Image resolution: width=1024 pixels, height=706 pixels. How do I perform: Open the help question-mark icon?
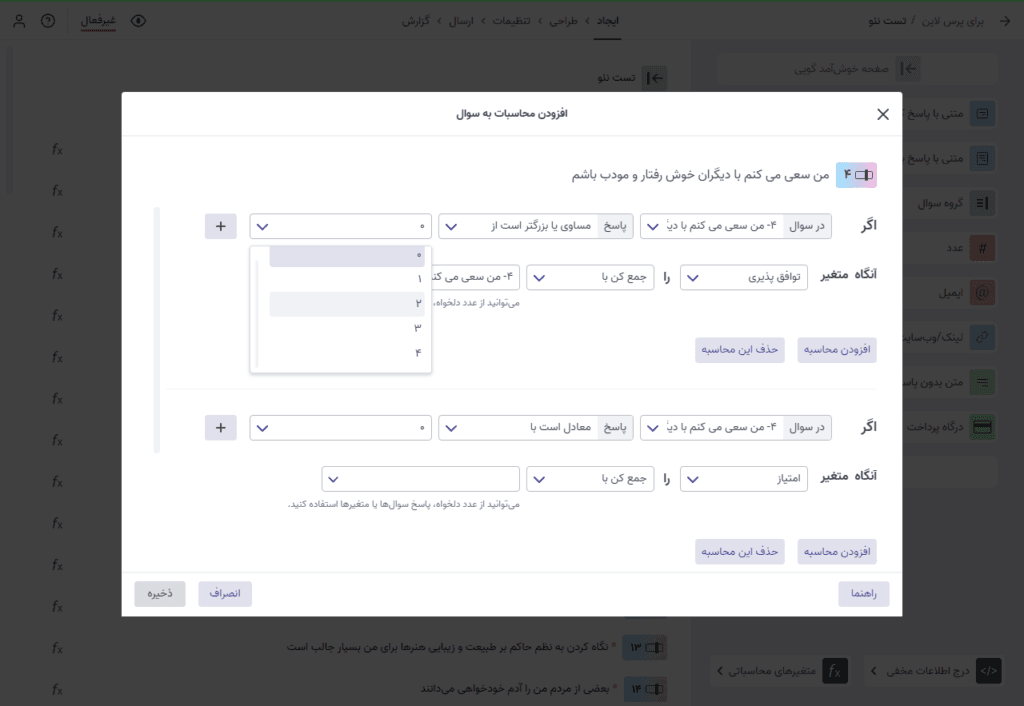48,21
